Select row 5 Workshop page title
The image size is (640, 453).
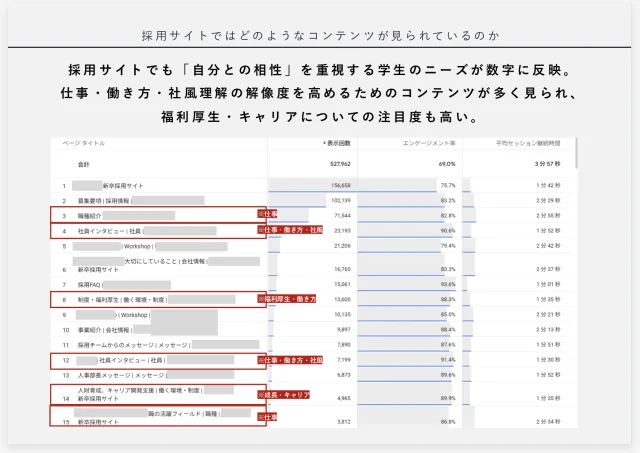[138, 246]
